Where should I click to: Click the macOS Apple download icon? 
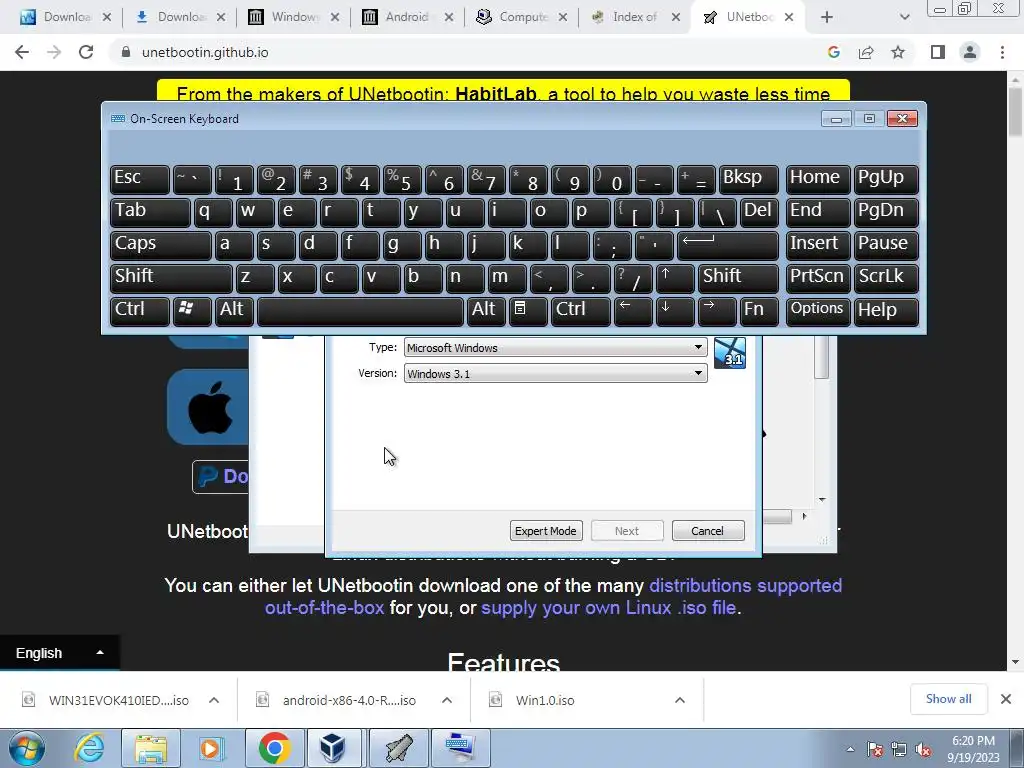(x=209, y=408)
